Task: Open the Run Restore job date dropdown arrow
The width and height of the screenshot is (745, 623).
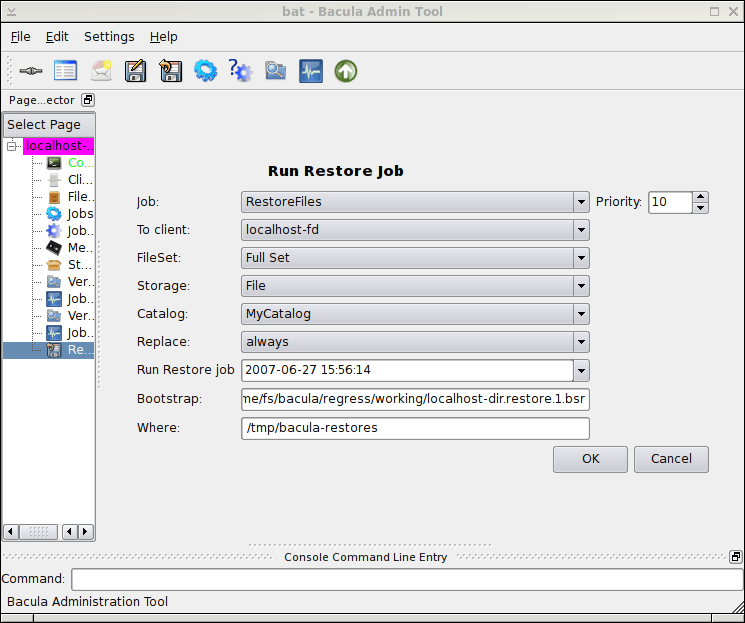Action: pyautogui.click(x=581, y=371)
